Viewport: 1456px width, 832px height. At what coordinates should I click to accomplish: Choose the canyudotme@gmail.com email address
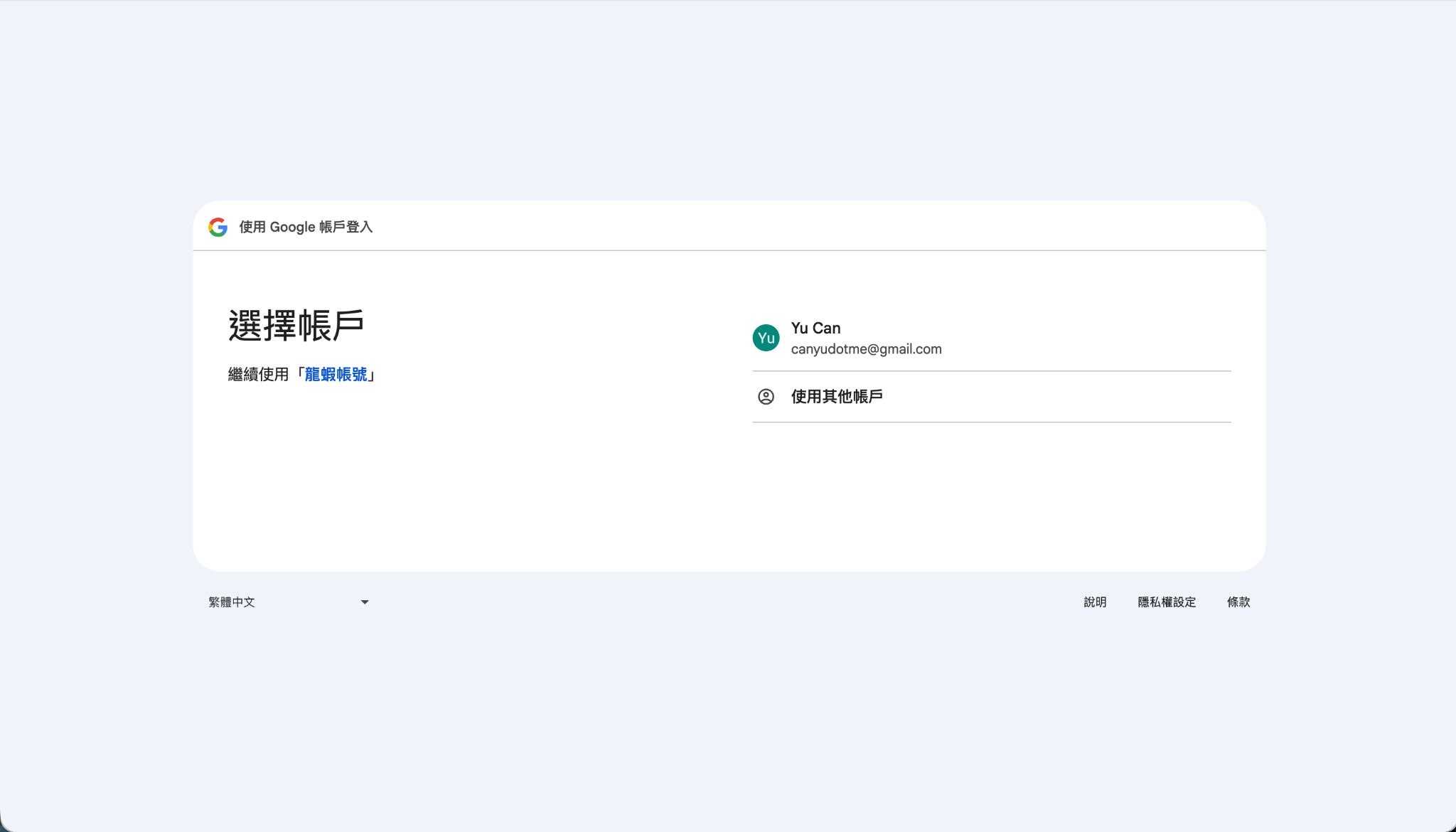[866, 349]
